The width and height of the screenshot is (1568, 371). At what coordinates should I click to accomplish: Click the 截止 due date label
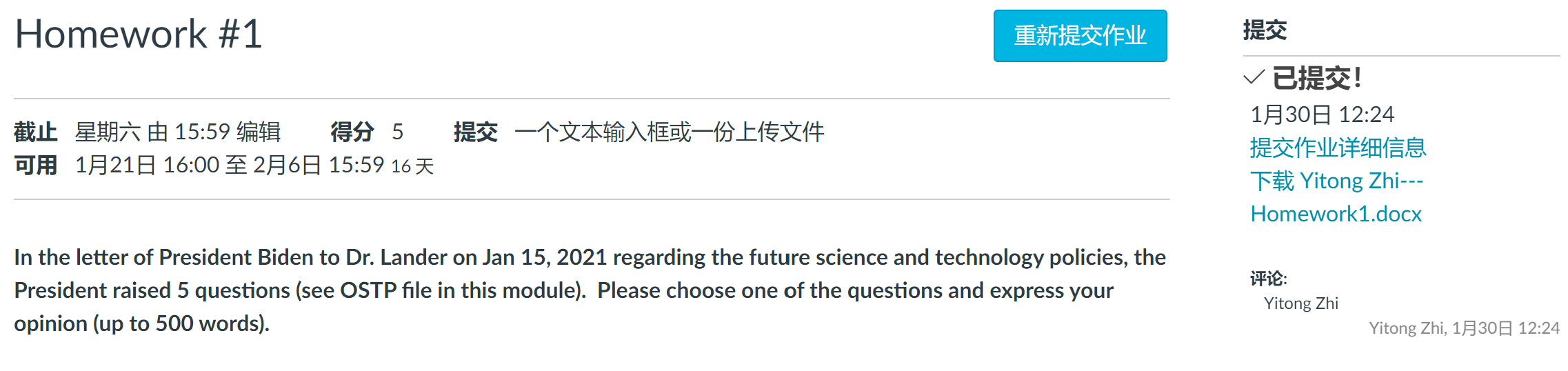[x=36, y=132]
